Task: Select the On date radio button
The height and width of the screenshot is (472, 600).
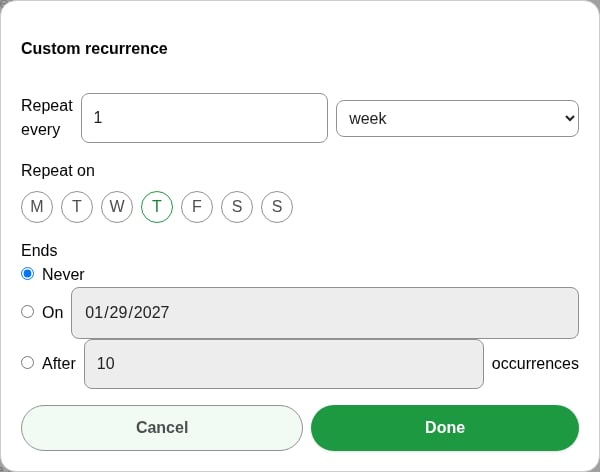Action: point(28,312)
